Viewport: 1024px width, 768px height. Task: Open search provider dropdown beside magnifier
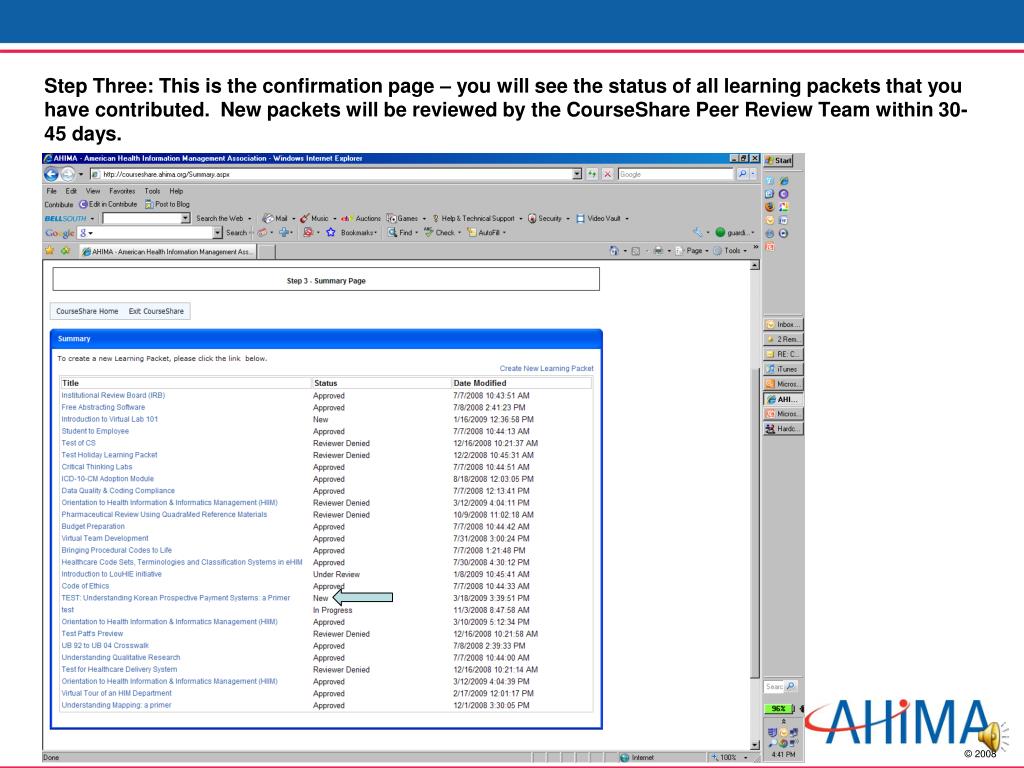coord(753,174)
